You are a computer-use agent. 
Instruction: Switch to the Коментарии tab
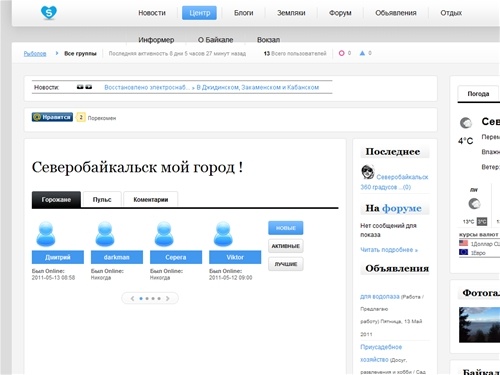tap(151, 199)
